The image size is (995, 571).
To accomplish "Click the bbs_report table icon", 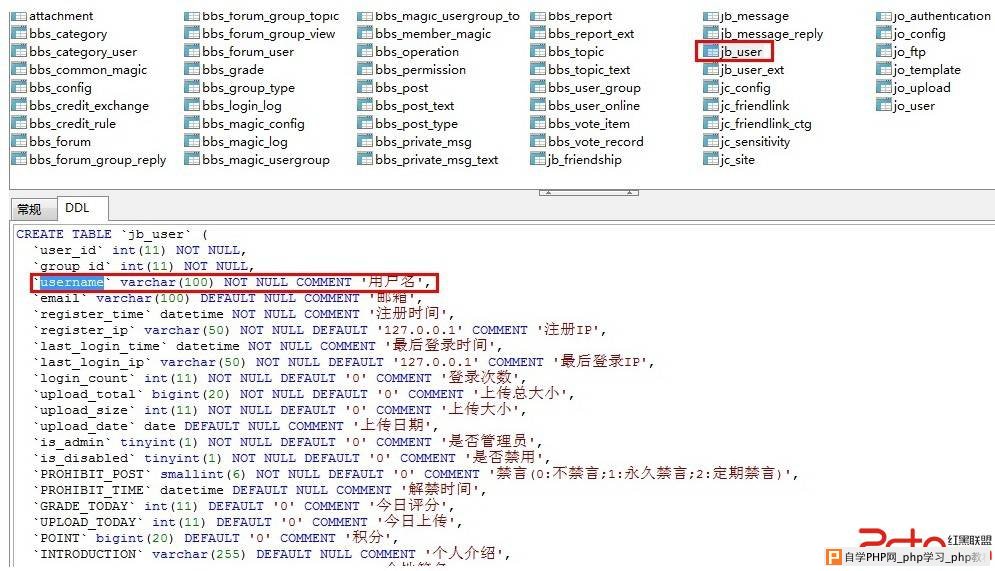I will 538,16.
